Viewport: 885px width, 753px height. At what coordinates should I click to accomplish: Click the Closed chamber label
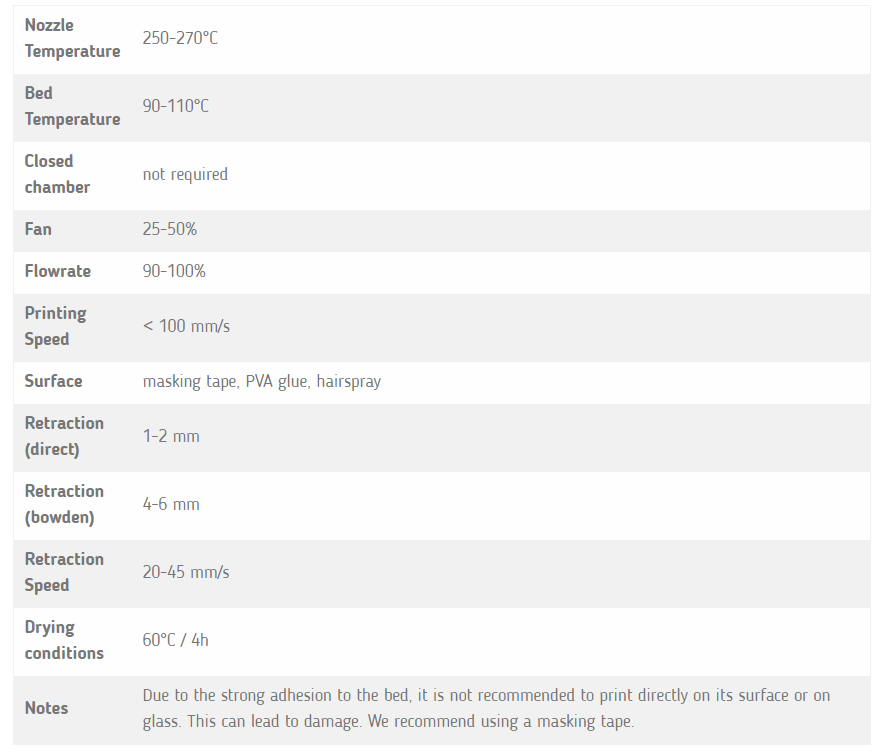(x=57, y=174)
